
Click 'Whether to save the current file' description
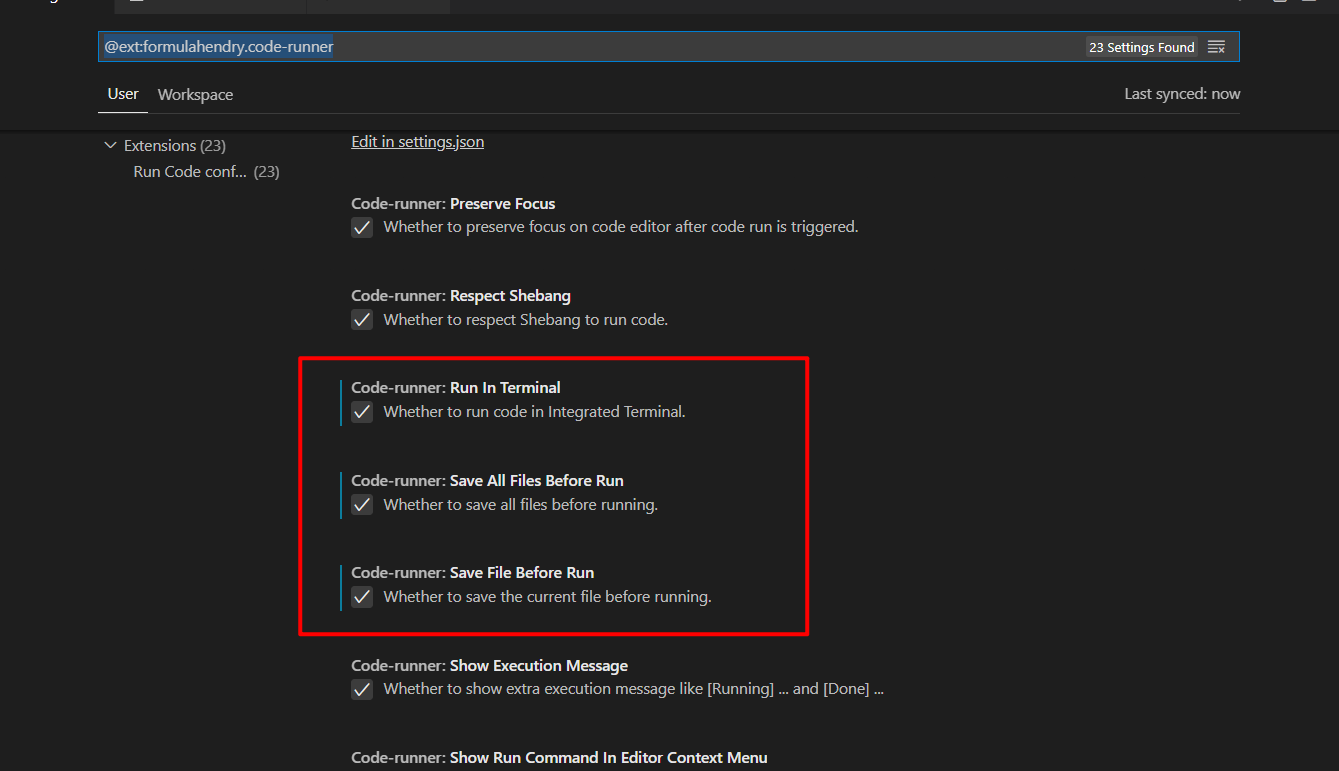tap(547, 597)
